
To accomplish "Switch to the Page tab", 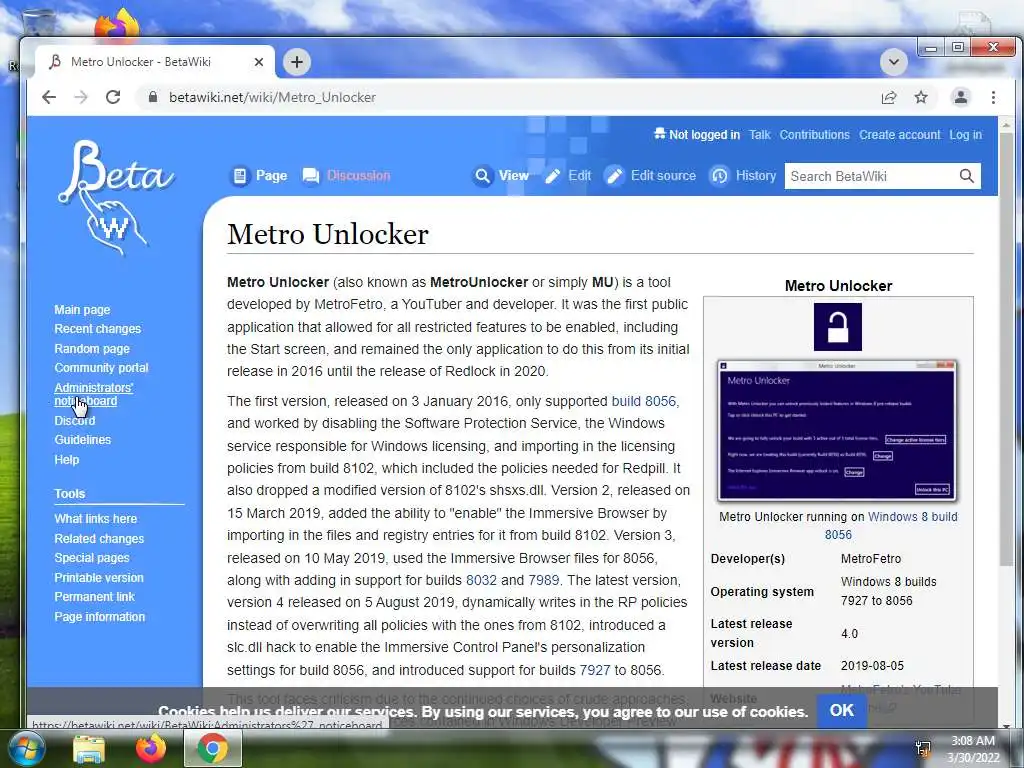I will pyautogui.click(x=271, y=176).
